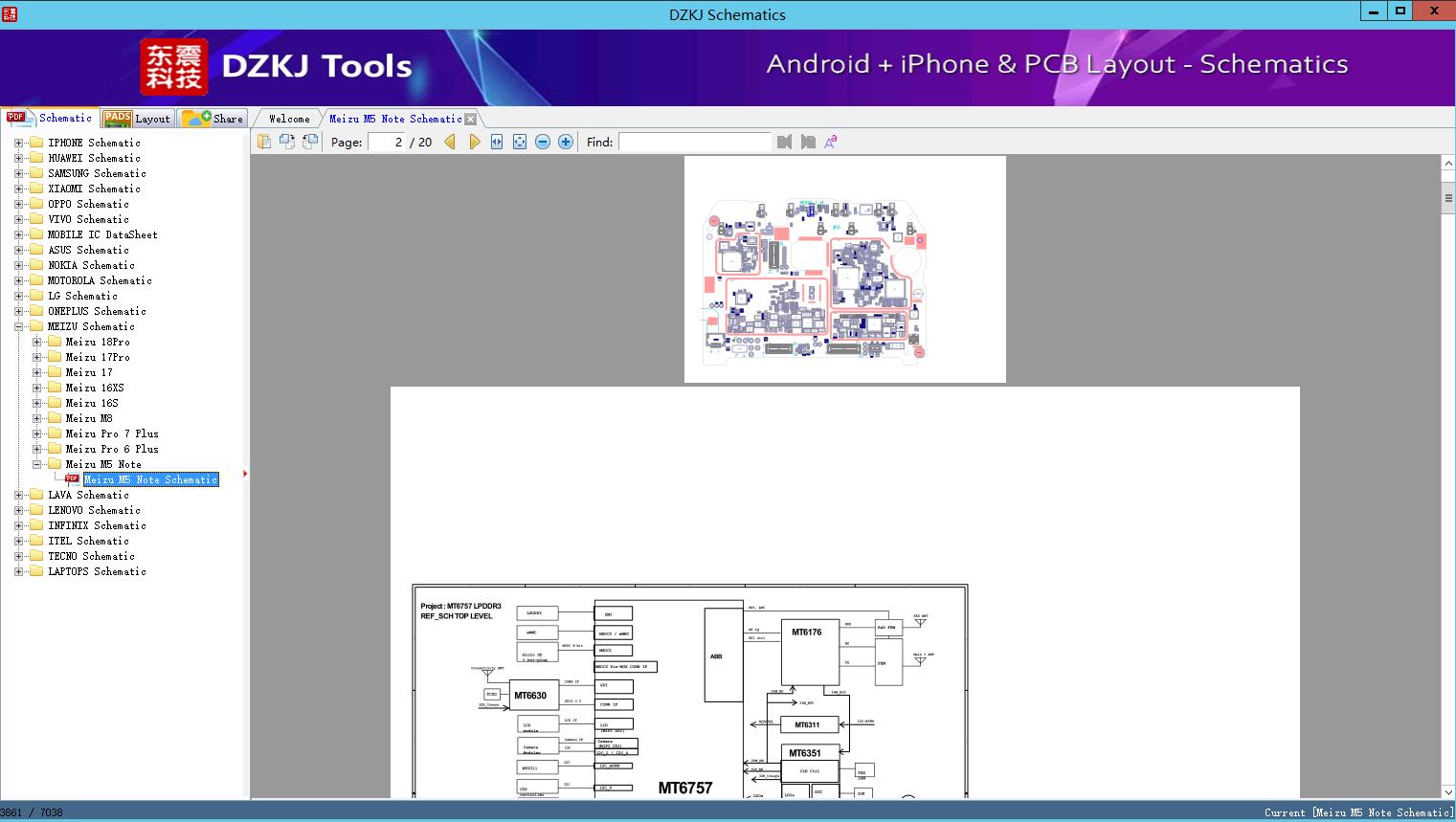Viewport: 1456px width, 822px height.
Task: Expand the Meizu 18Pro folder
Action: 36,342
